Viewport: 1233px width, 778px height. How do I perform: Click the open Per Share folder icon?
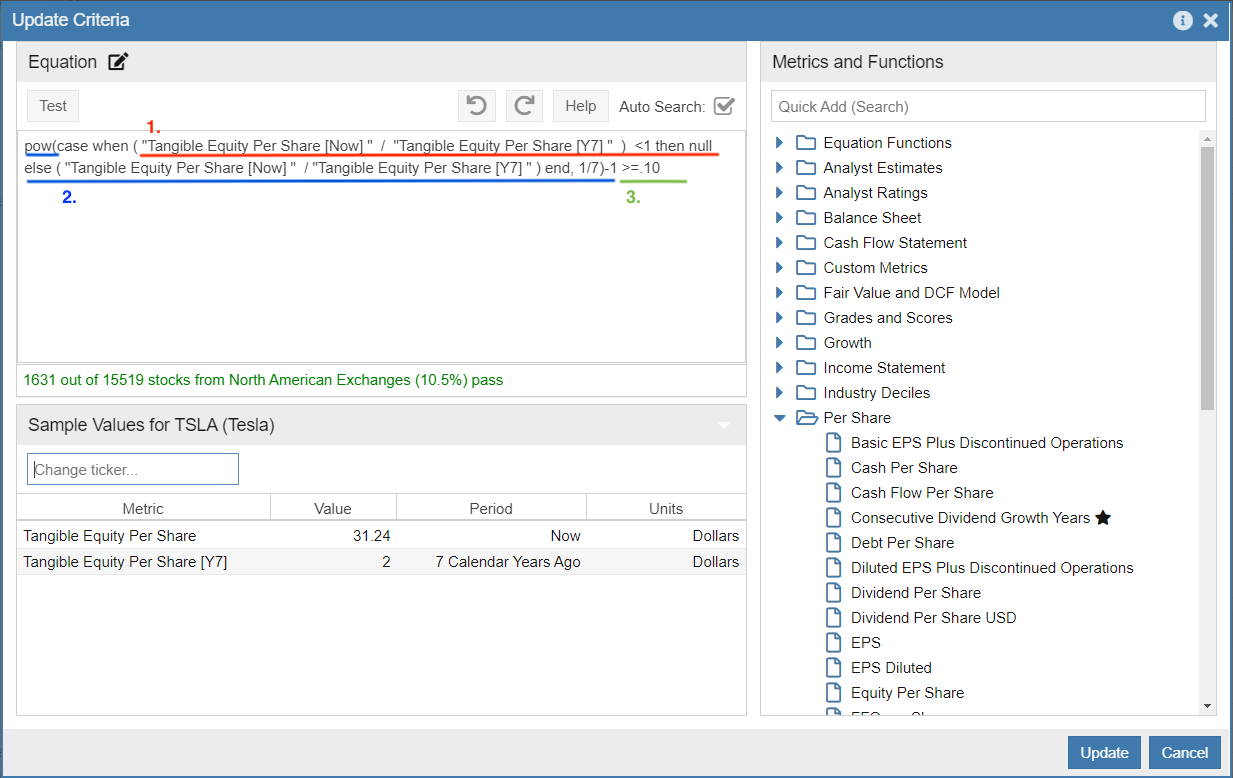click(807, 418)
